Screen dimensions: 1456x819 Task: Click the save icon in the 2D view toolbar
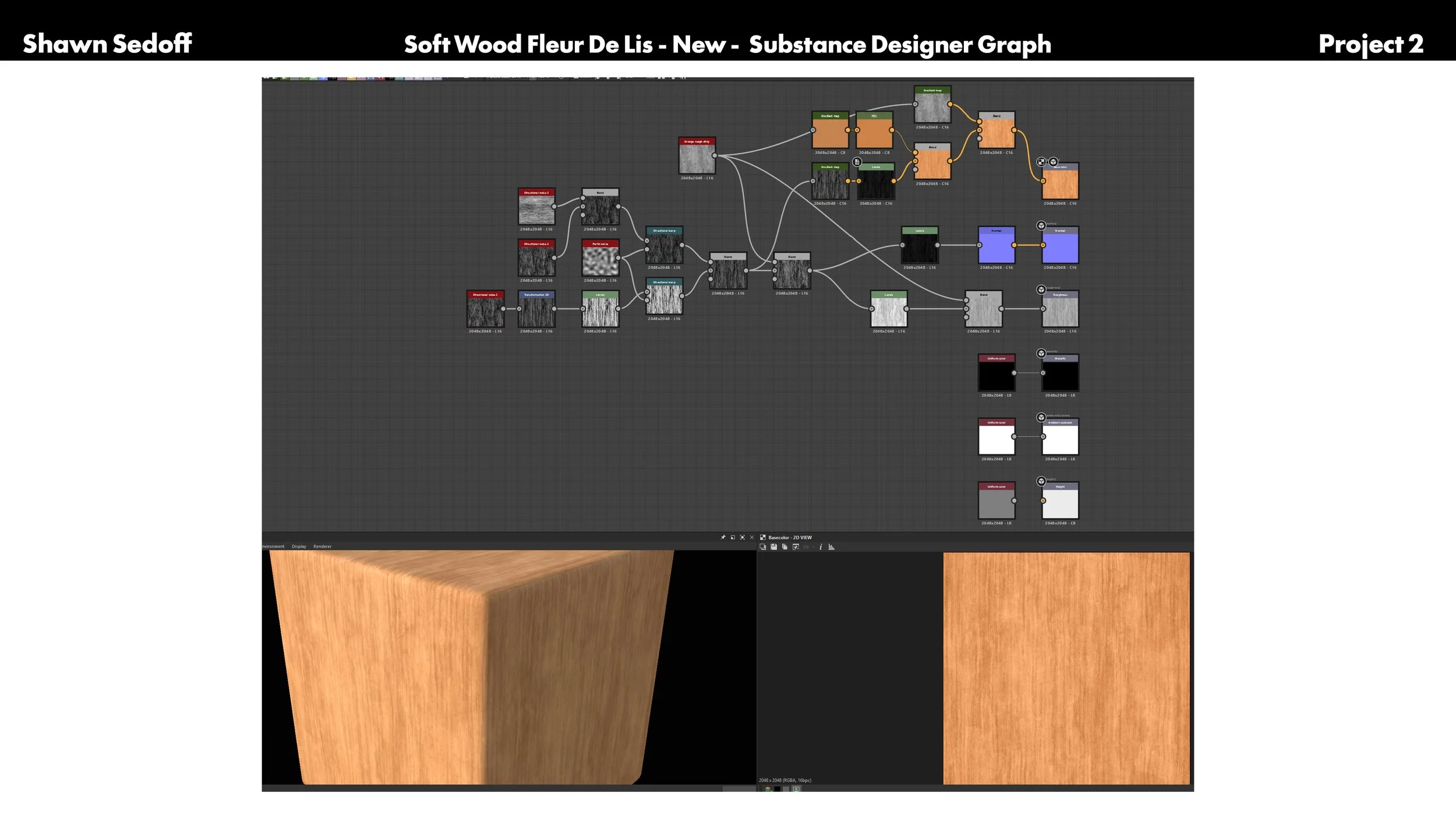tap(774, 547)
